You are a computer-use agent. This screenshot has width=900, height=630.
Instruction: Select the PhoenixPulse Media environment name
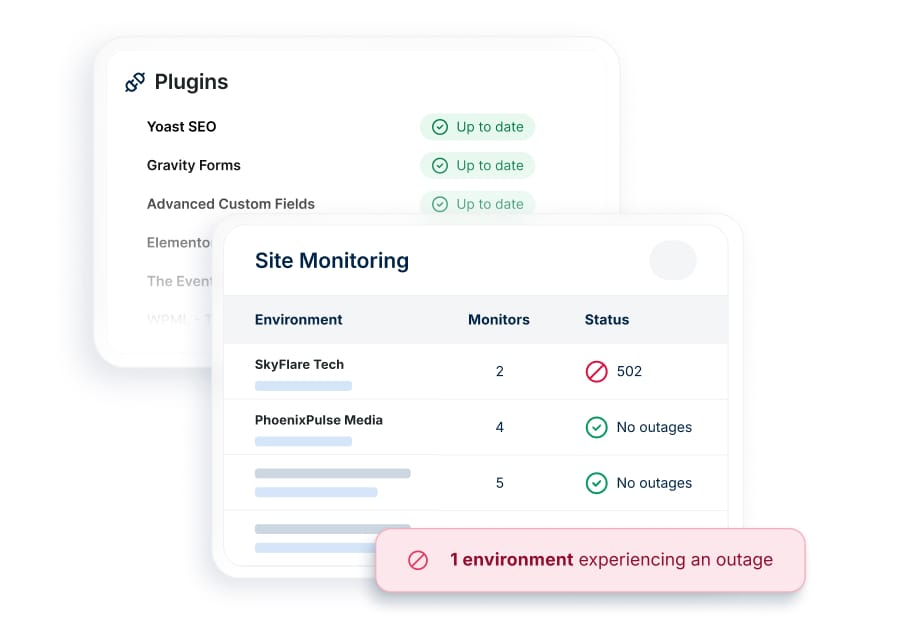[318, 420]
